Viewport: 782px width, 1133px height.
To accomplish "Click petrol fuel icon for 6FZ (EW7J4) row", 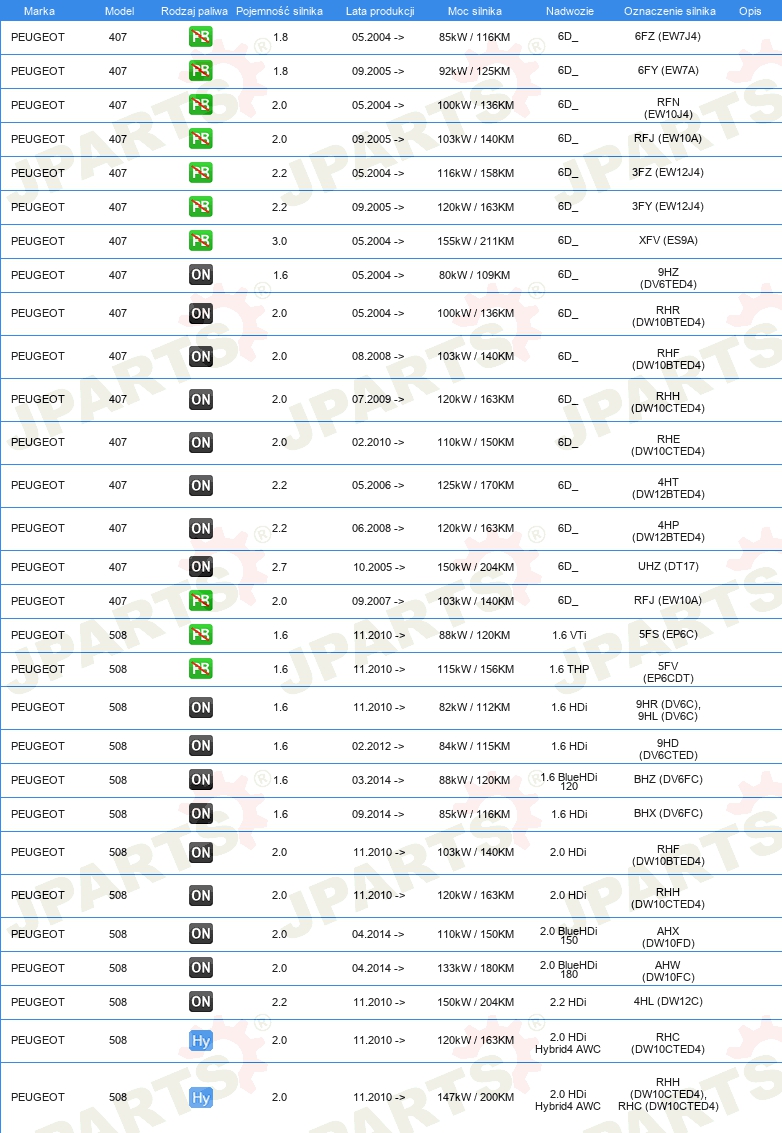I will point(201,37).
